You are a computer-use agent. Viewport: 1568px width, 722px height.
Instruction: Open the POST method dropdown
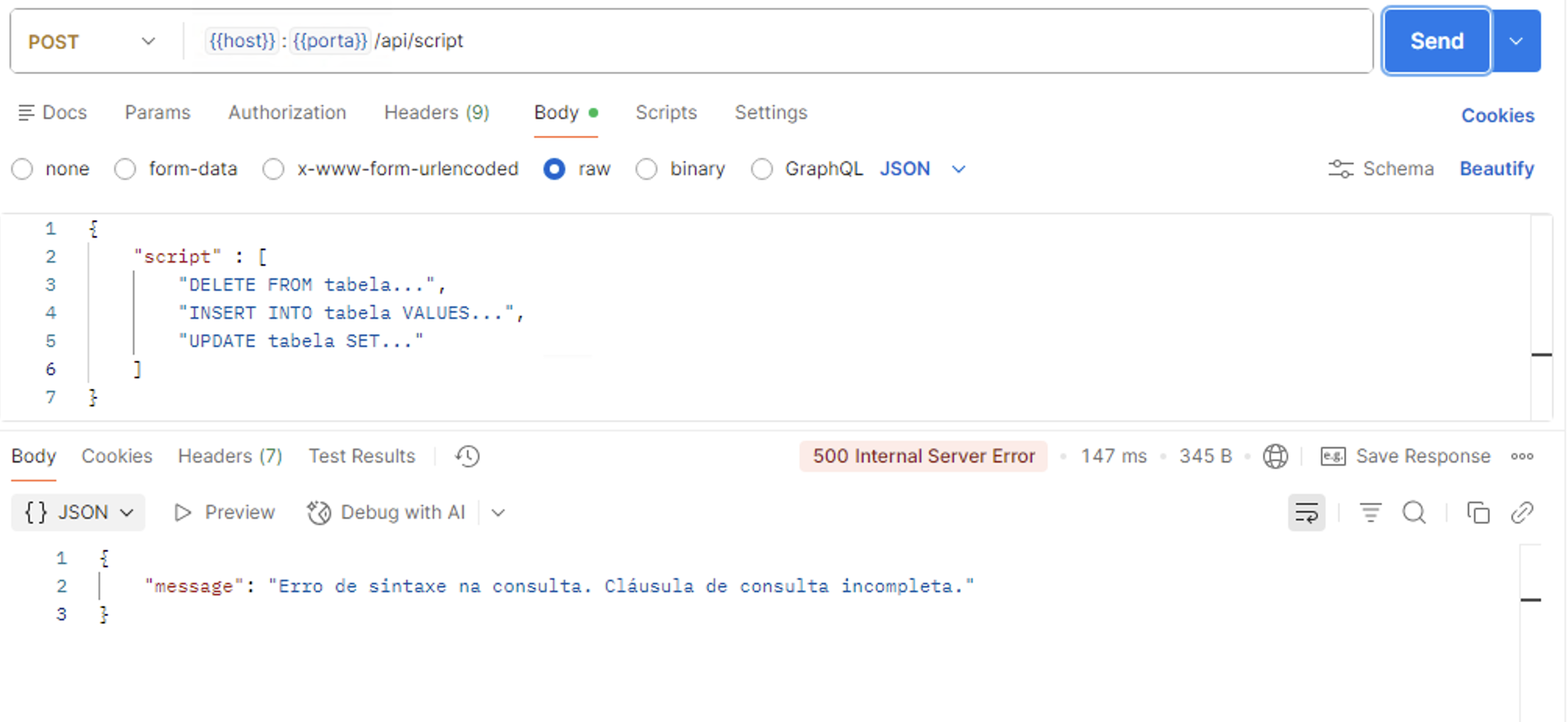click(x=92, y=41)
